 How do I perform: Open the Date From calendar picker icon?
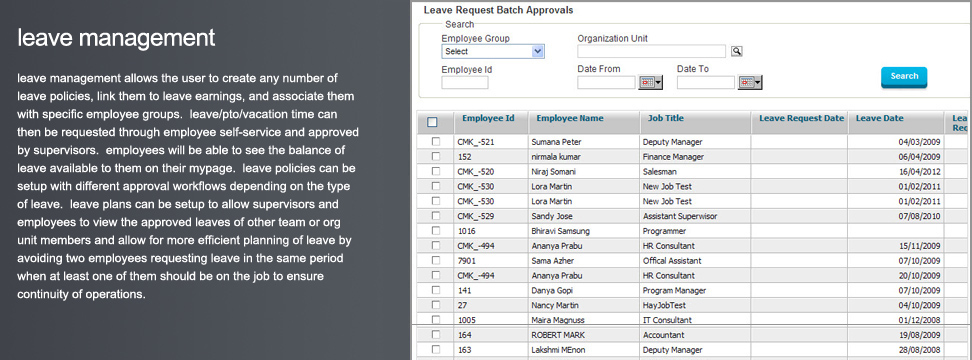pos(650,82)
